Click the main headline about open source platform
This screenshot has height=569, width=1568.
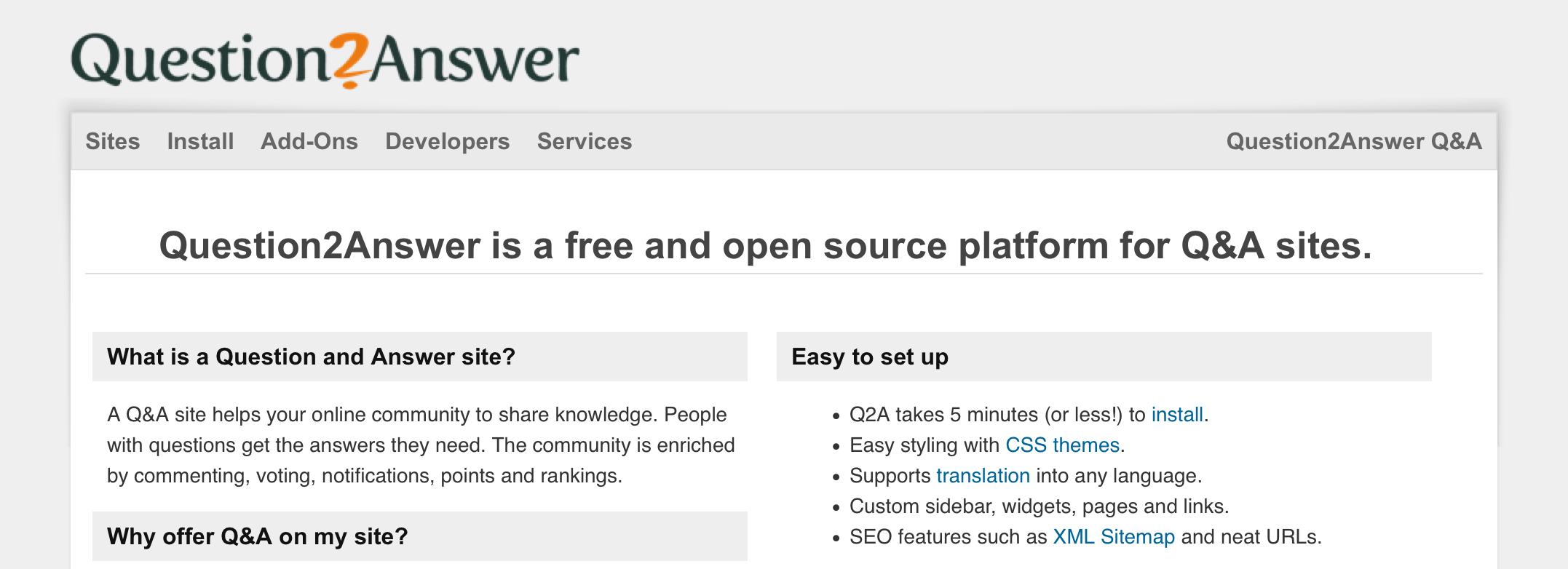pyautogui.click(x=766, y=245)
